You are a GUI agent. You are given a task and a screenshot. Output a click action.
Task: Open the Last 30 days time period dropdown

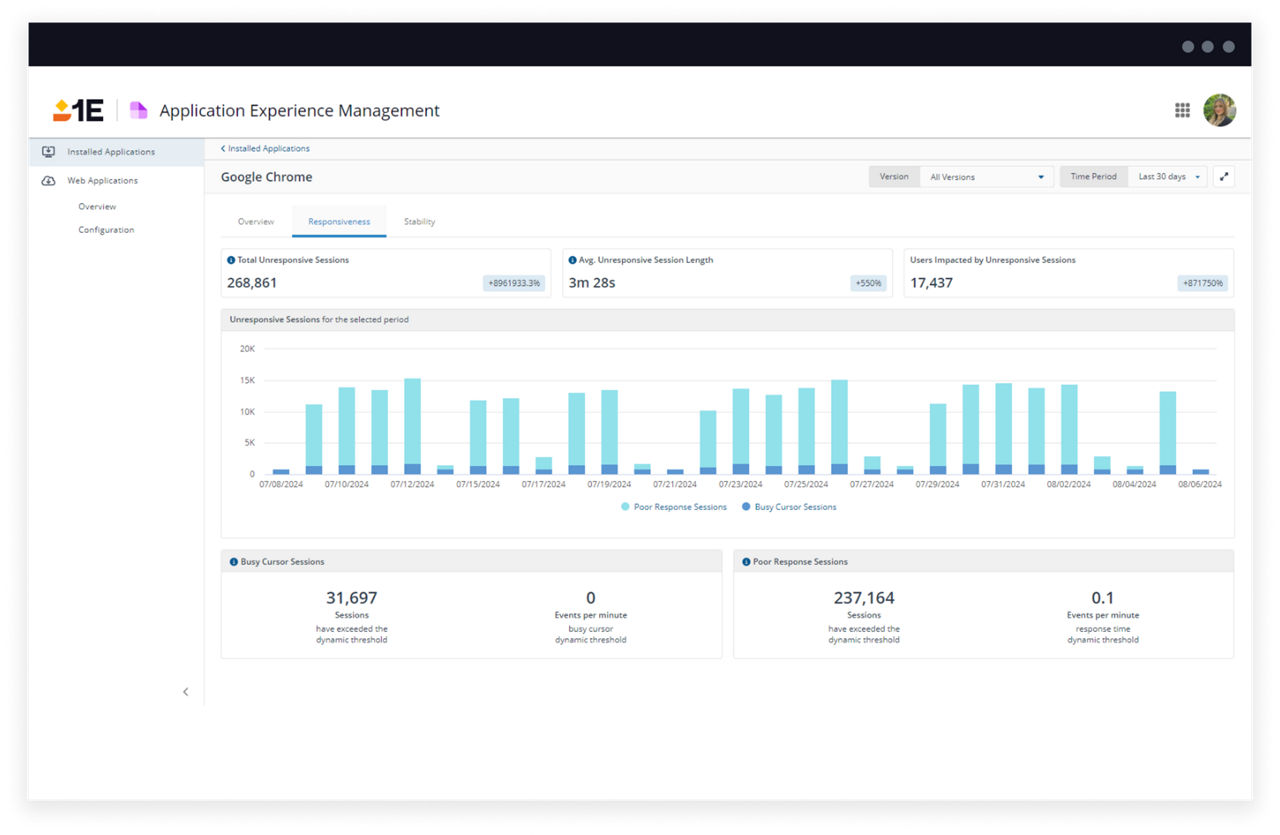point(1168,177)
